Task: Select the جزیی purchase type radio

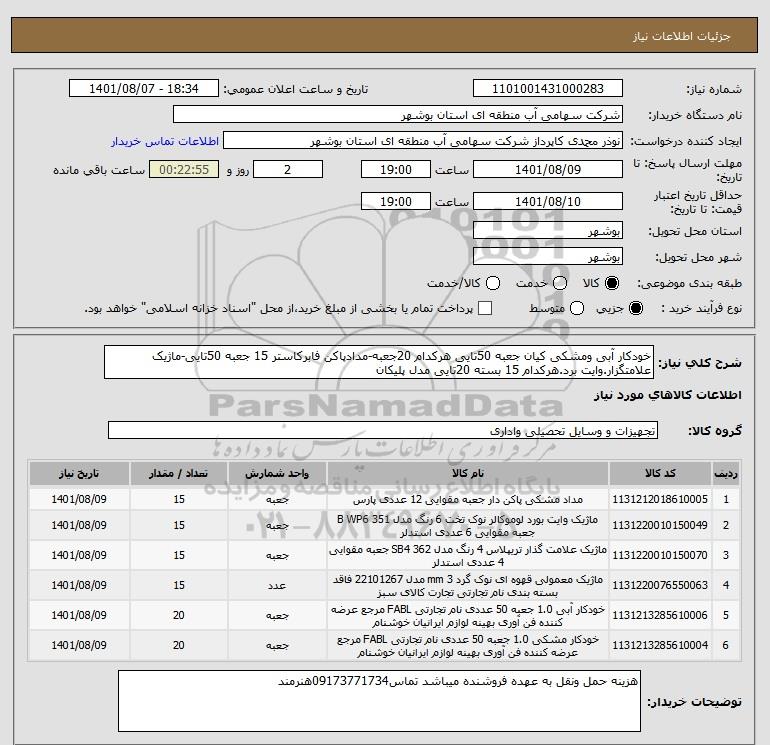Action: pos(635,308)
